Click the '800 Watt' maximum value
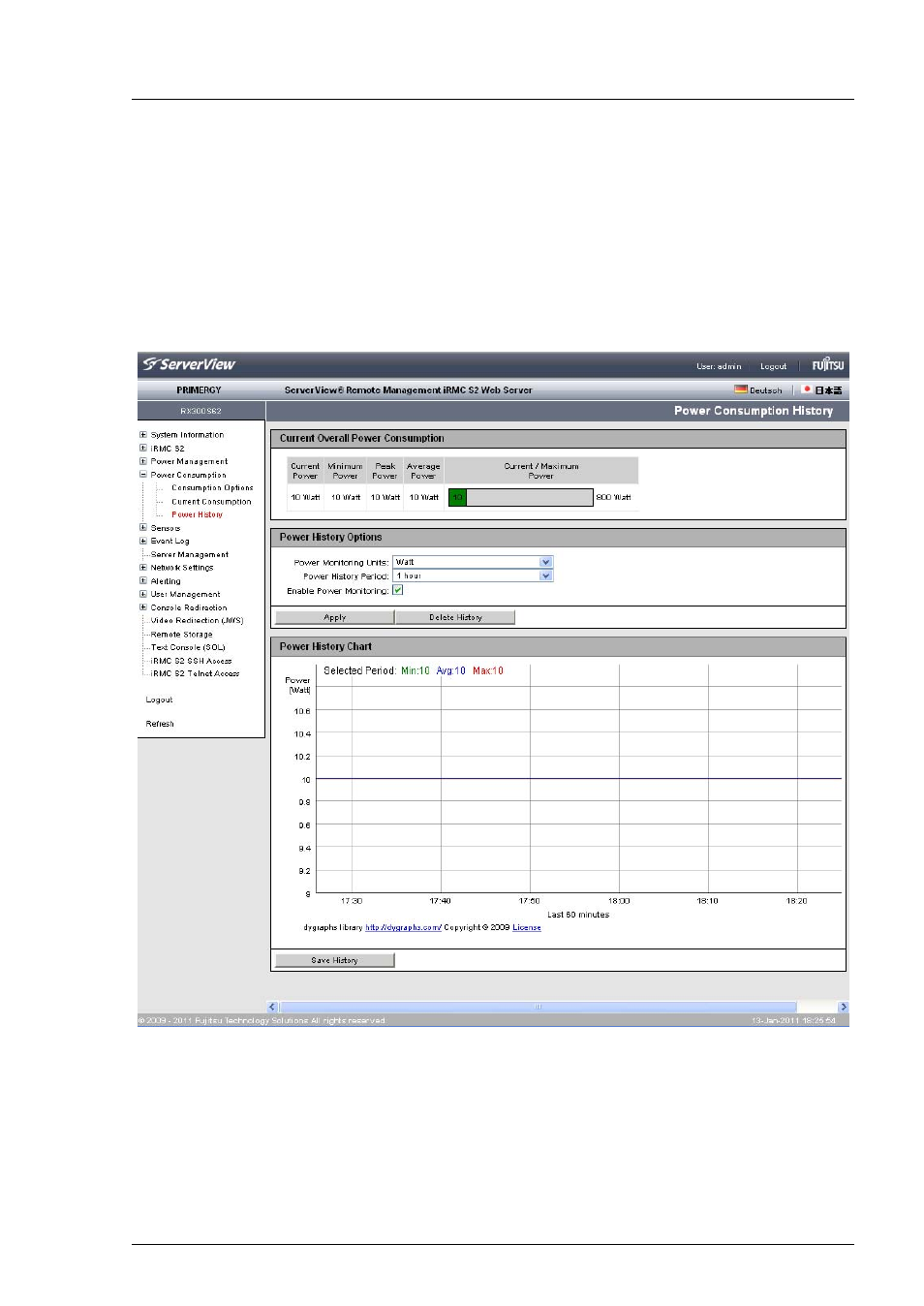Screen dimensions: 924x1306 pos(613,497)
